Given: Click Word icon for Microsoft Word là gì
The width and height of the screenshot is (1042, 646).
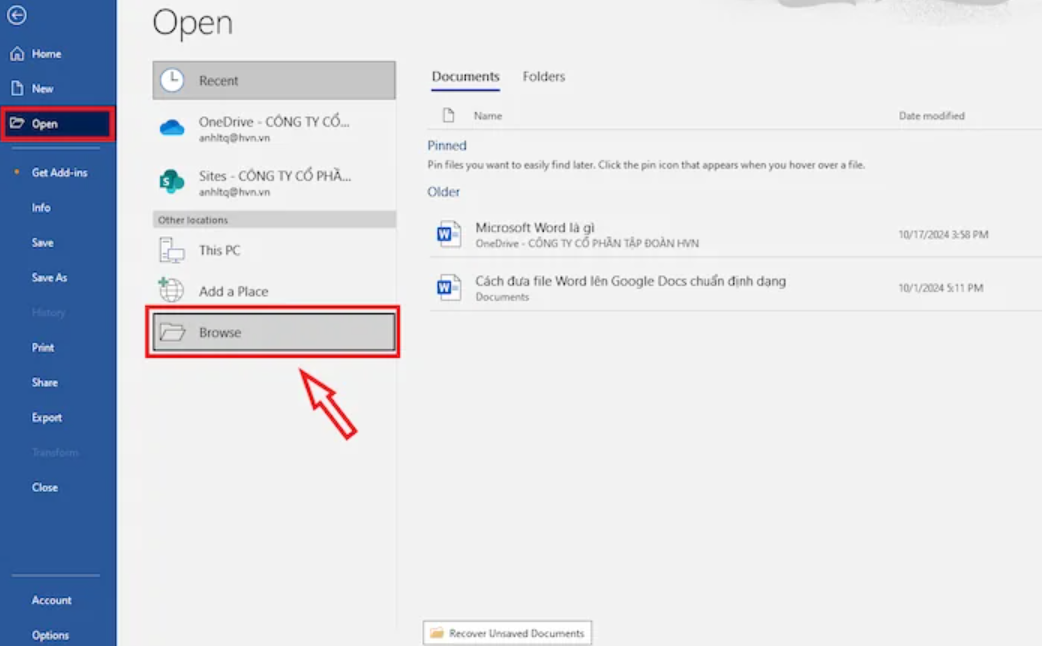Looking at the screenshot, I should [x=449, y=234].
